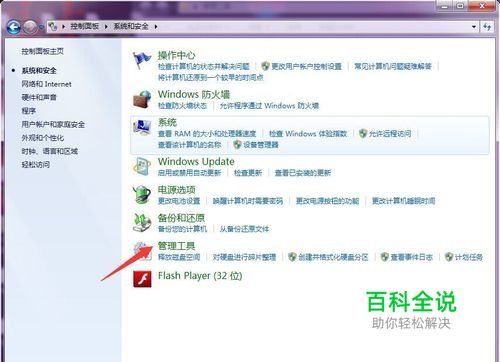Screen dimensions: 500x362
Task: Click 常见计算机问题疑难解答 link
Action: [393, 66]
